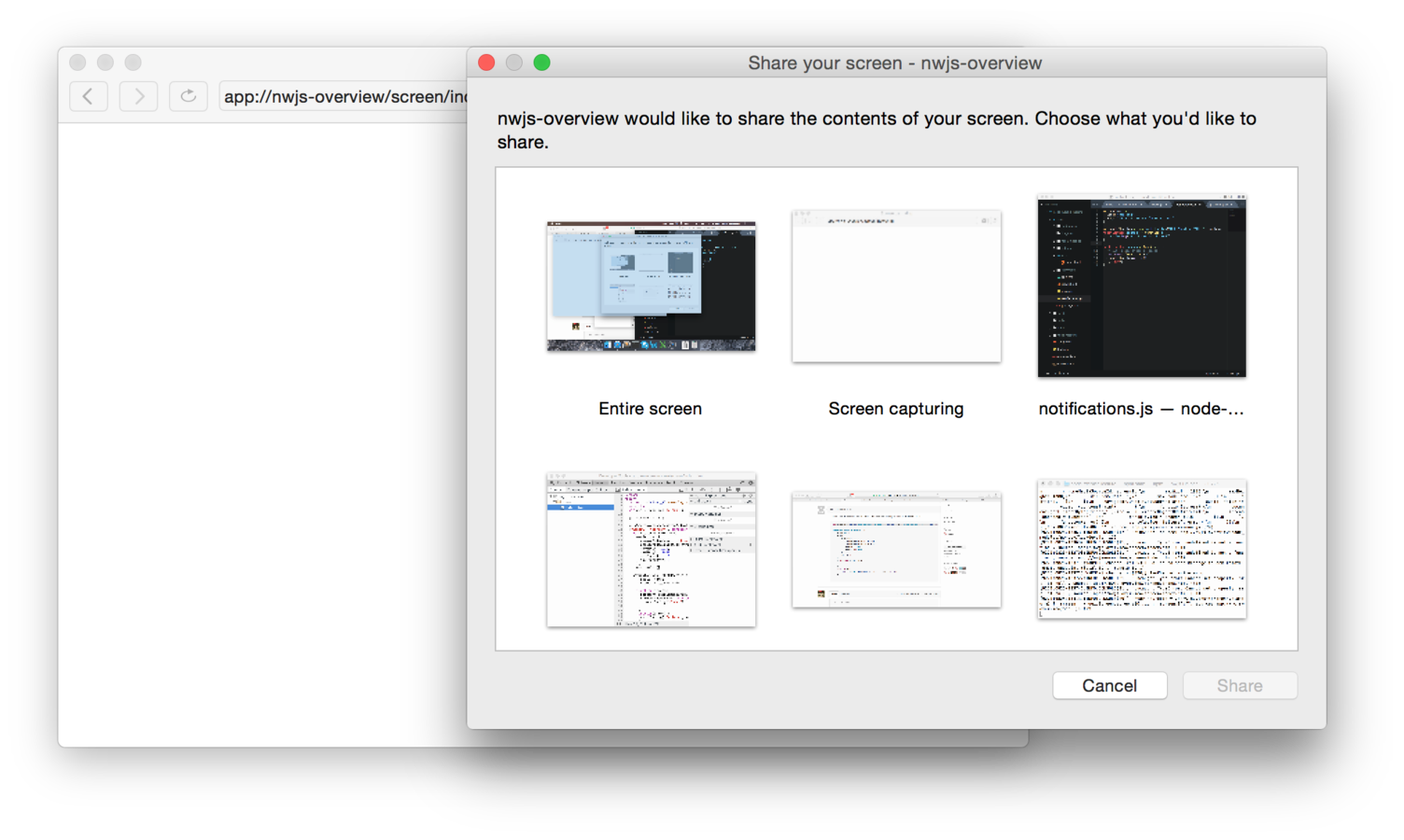Cancel the screen sharing dialog
The width and height of the screenshot is (1404, 840).
[1110, 685]
